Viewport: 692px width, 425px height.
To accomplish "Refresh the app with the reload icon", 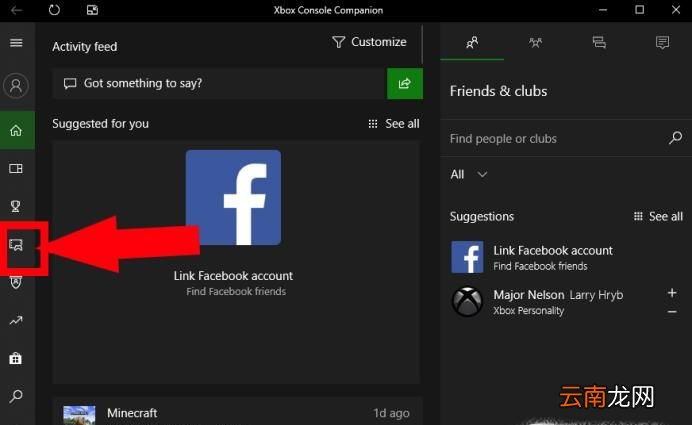I will click(x=54, y=10).
